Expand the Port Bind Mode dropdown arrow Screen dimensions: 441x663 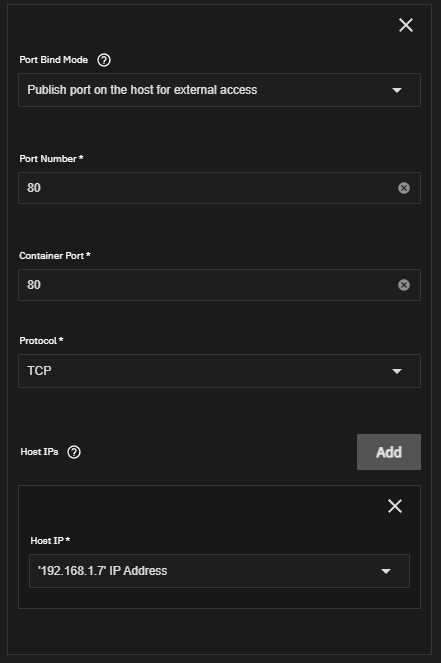click(x=397, y=90)
